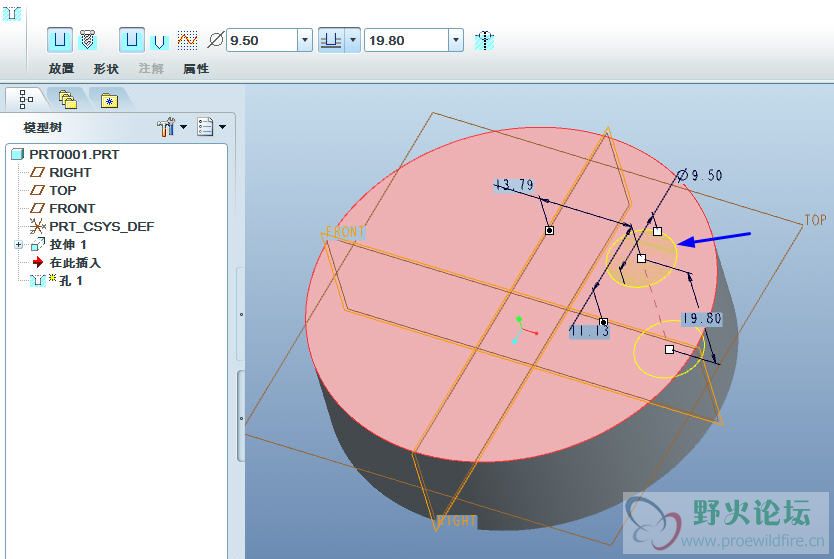The image size is (834, 559).
Task: Open the model tree show list menu
Action: 211,127
